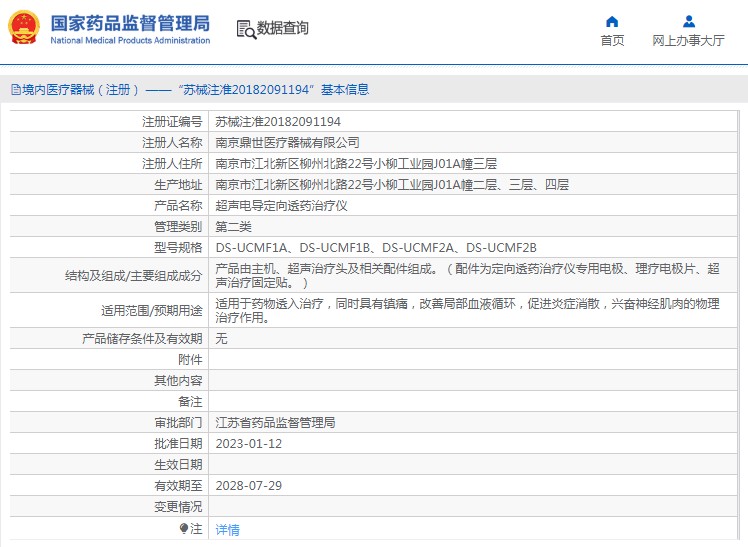This screenshot has height=547, width=748.
Task: Click the 首页 home icon
Action: tap(612, 21)
